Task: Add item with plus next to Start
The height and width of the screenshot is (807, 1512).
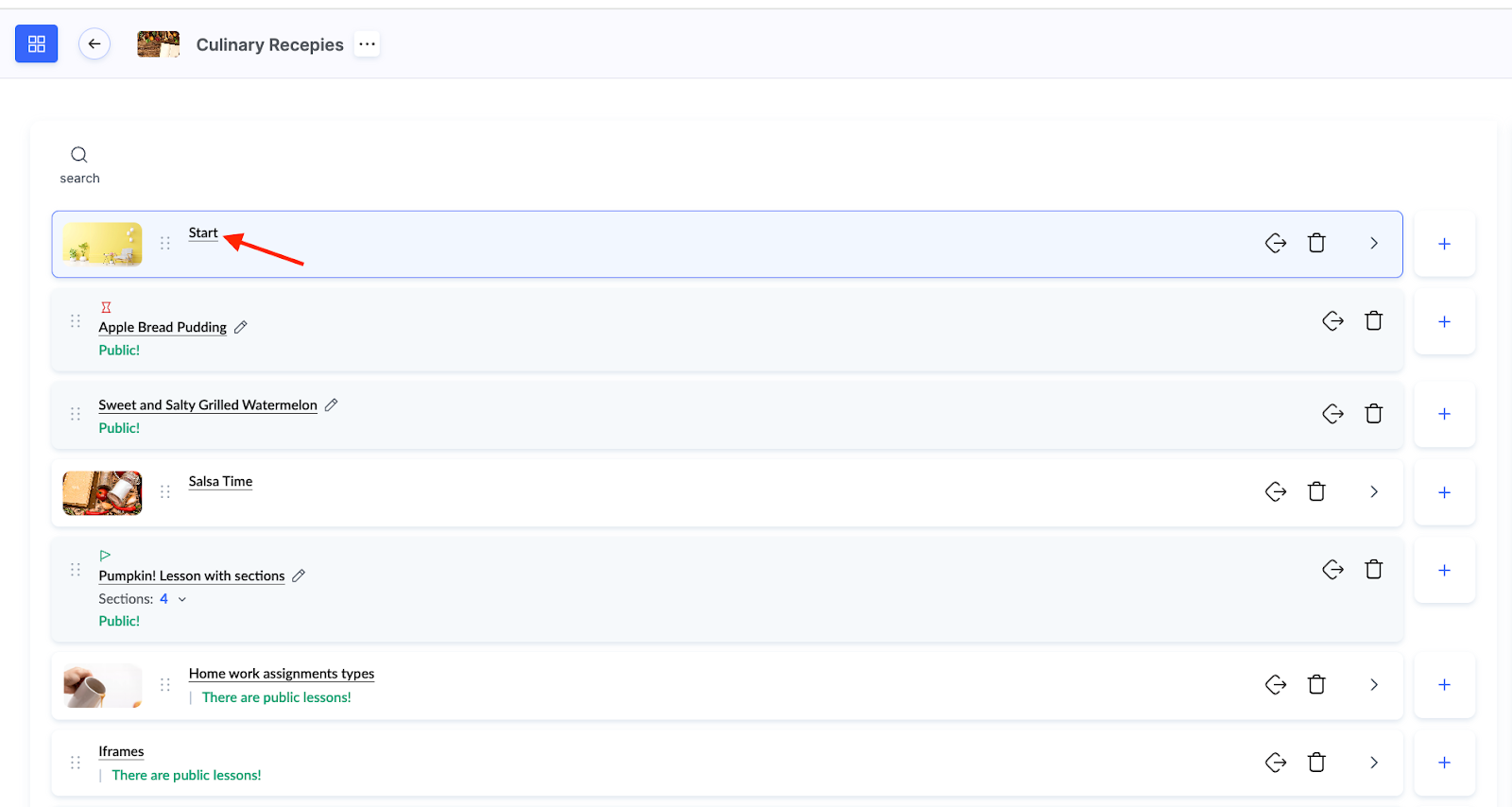Action: [1444, 244]
